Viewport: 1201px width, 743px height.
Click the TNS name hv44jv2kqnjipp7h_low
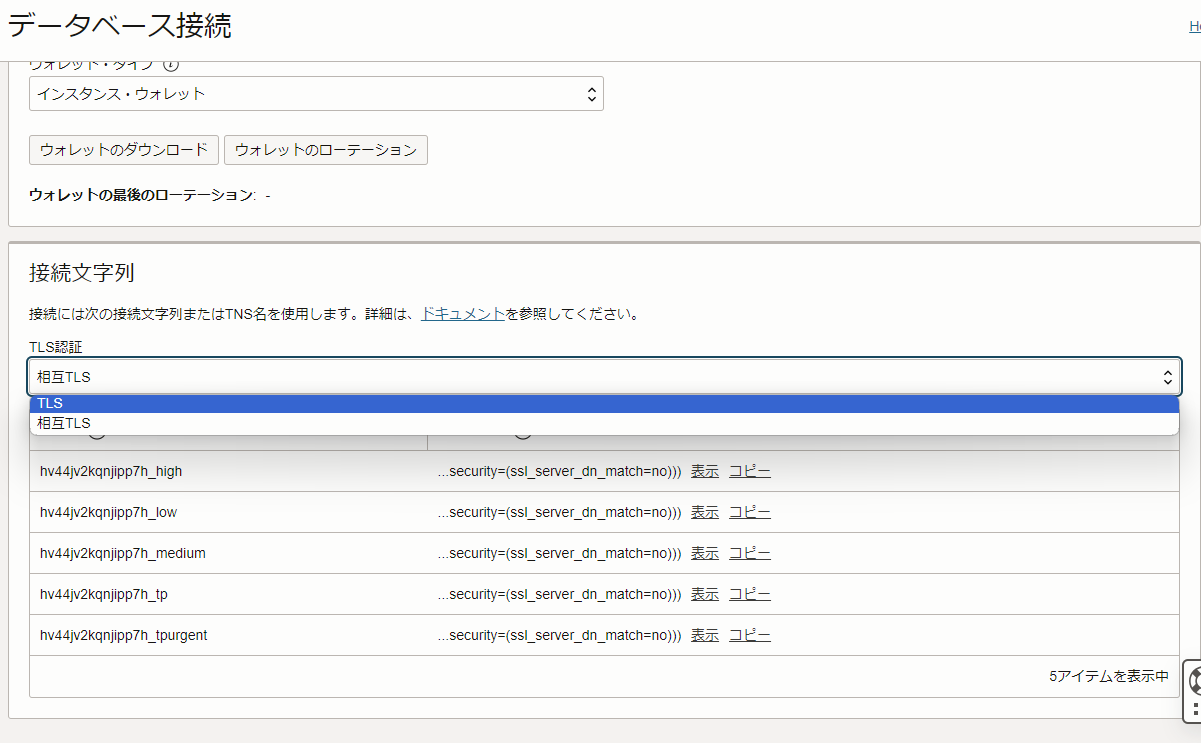[108, 512]
